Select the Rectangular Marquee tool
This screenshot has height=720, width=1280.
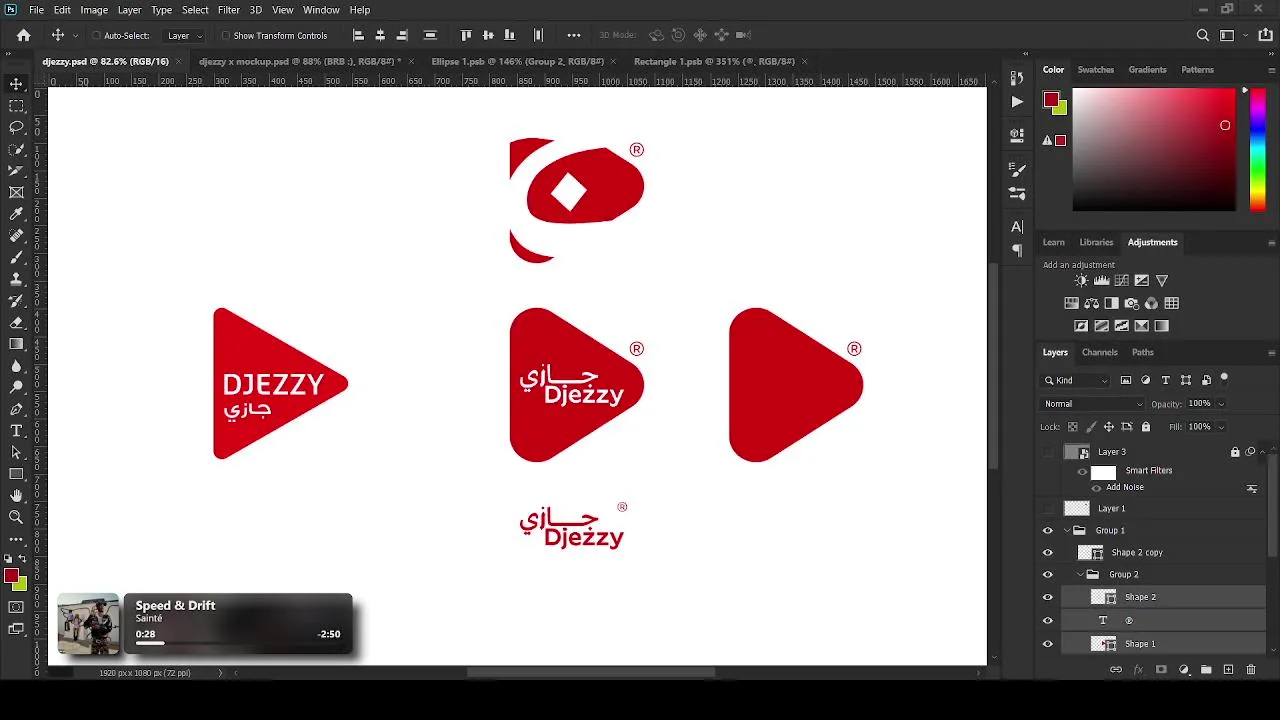coord(16,106)
